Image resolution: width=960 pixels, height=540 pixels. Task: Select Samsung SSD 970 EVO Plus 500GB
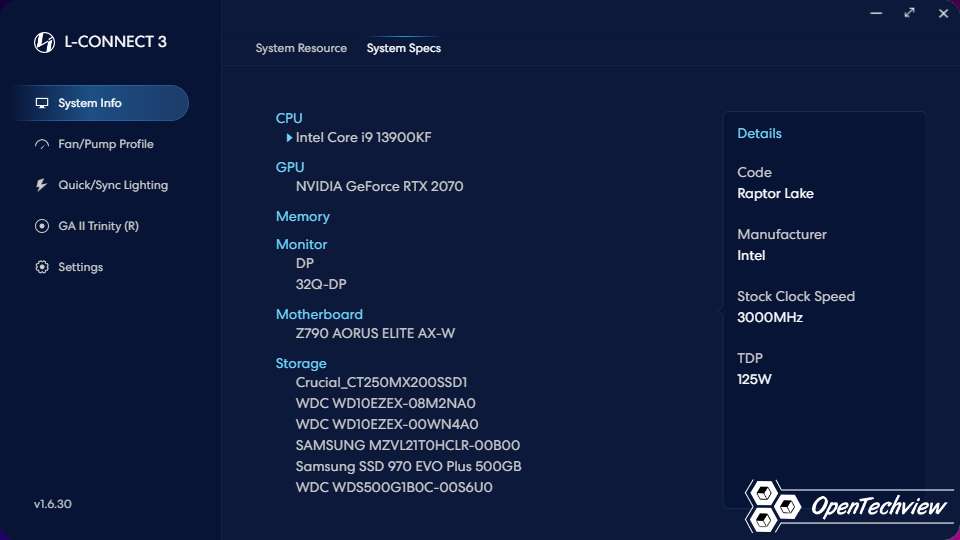click(x=408, y=467)
